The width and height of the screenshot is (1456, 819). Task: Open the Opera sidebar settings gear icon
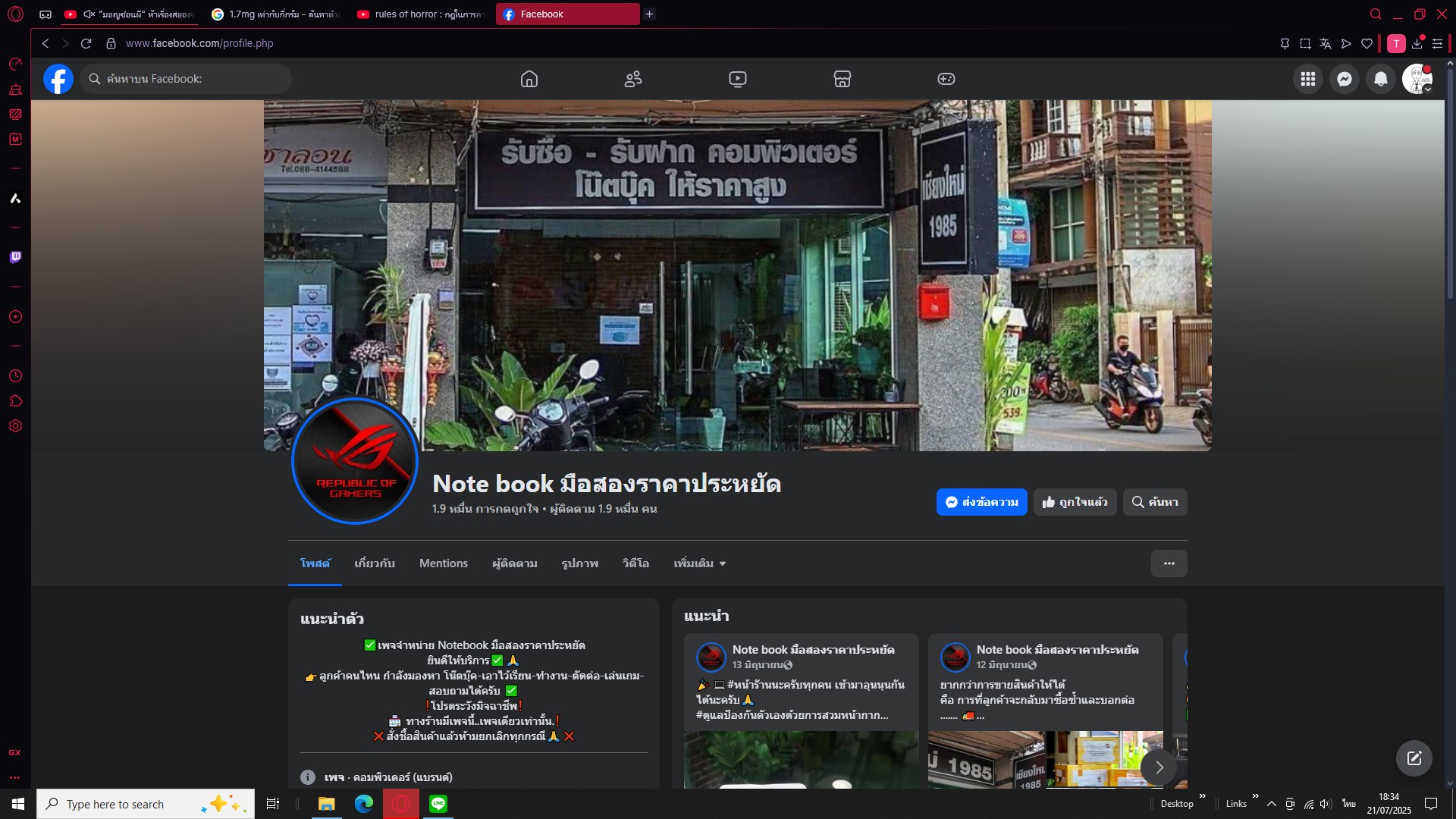point(15,426)
